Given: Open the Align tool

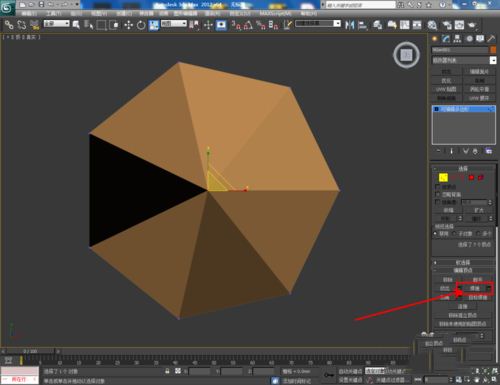Looking at the screenshot, I should (362, 25).
